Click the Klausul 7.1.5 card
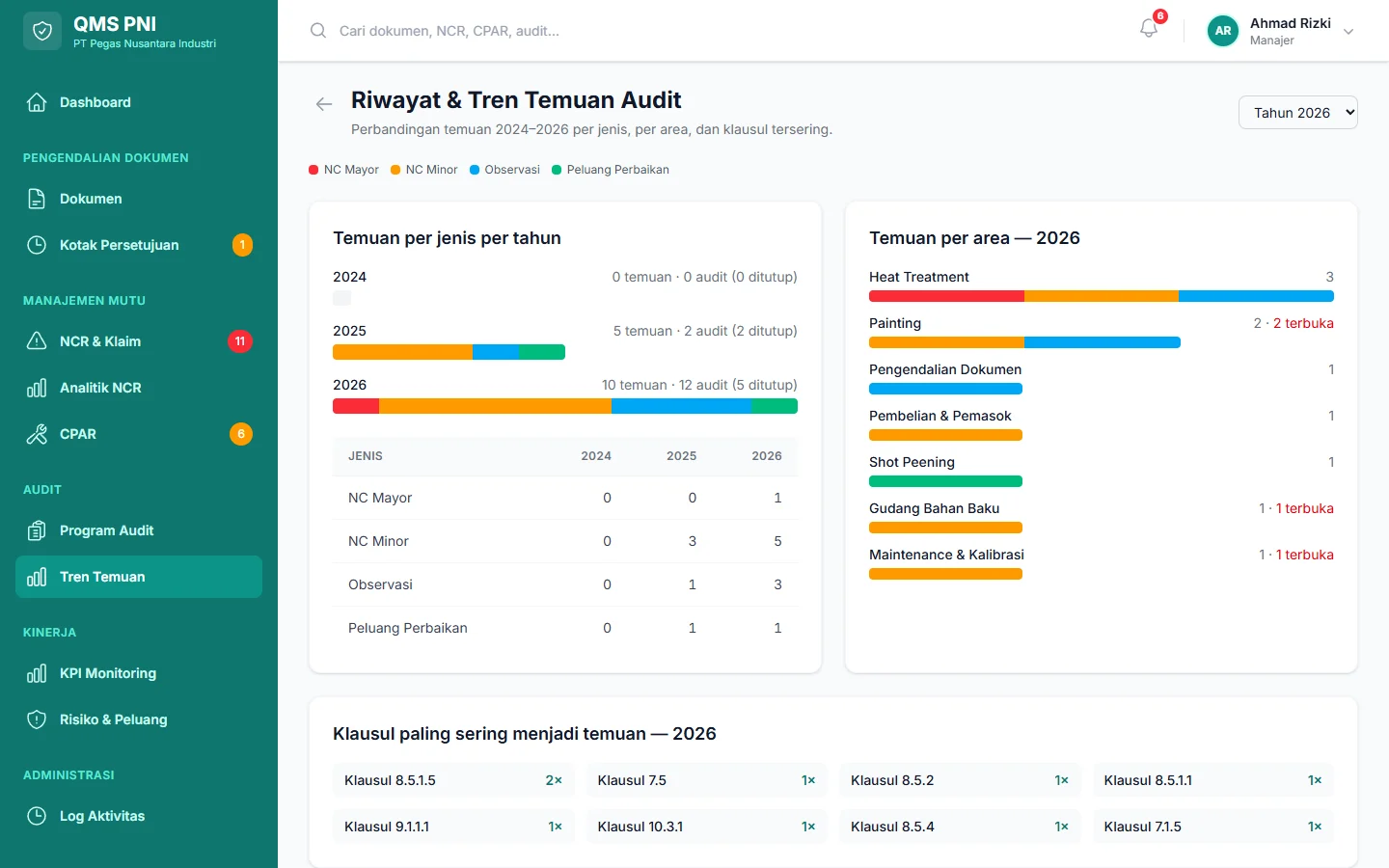The height and width of the screenshot is (868, 1389). tap(1213, 827)
